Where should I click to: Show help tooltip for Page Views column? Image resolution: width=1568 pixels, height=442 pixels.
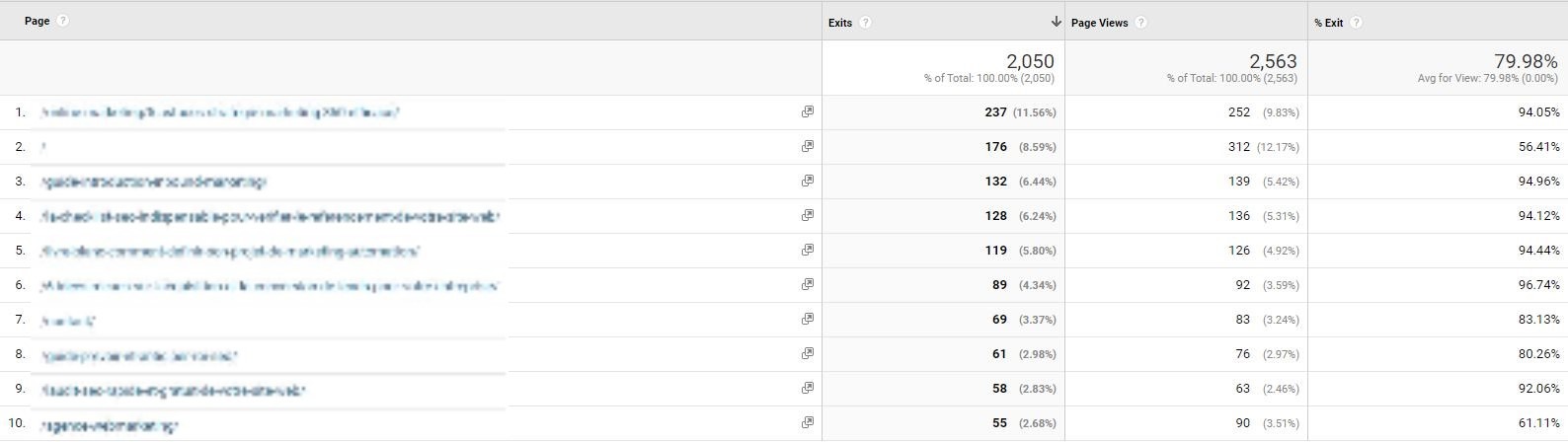pyautogui.click(x=1140, y=23)
